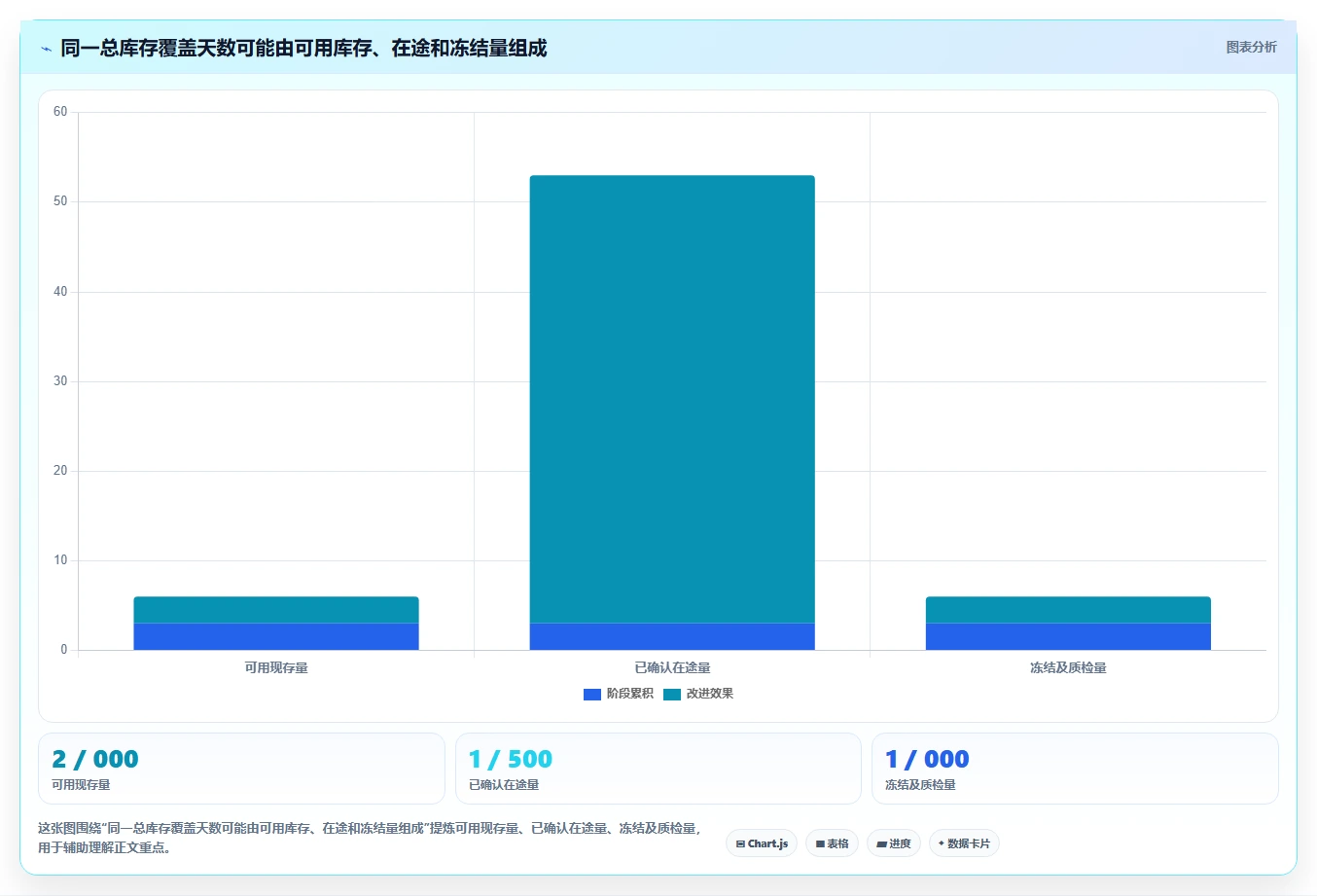
Task: Click the x-axis label 冻结及质检量
Action: (1068, 667)
